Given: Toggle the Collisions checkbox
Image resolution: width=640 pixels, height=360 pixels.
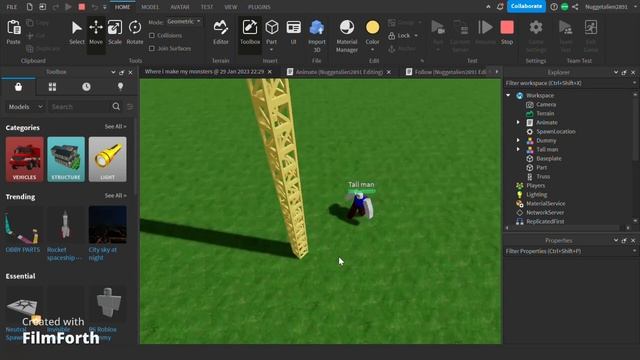Looking at the screenshot, I should click(x=152, y=36).
